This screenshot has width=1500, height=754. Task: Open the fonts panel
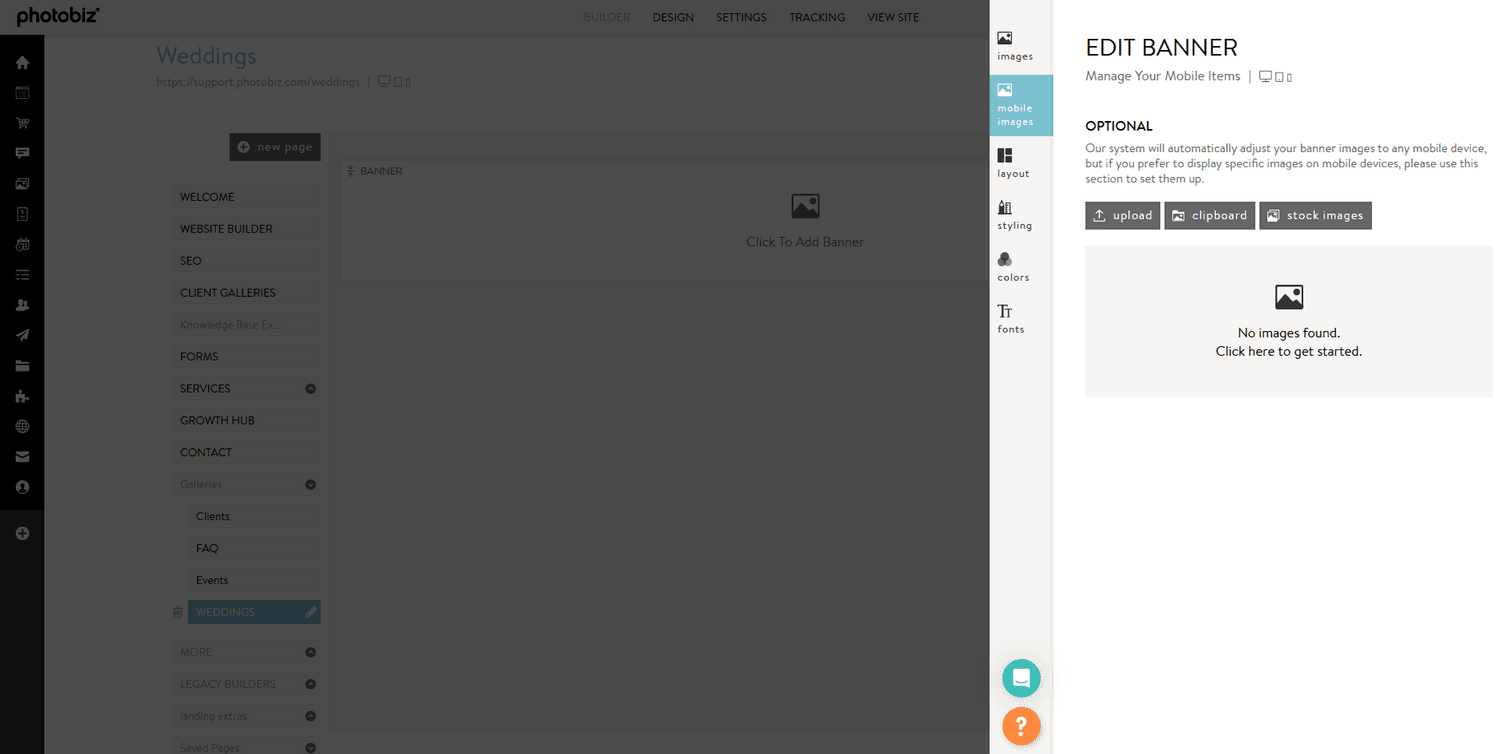pos(1010,319)
